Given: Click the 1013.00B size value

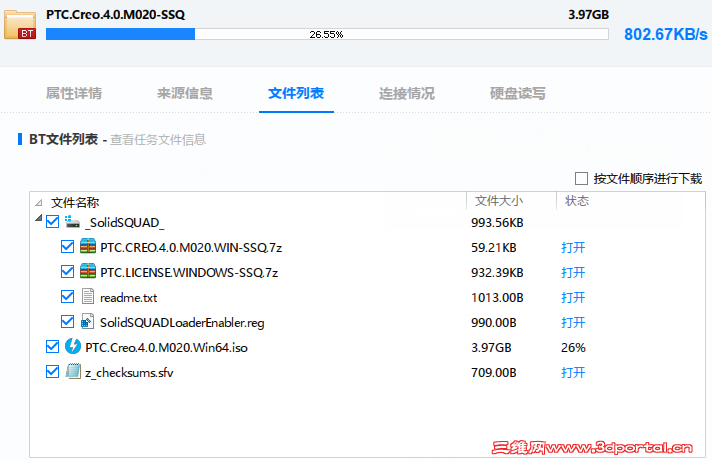Looking at the screenshot, I should 497,297.
